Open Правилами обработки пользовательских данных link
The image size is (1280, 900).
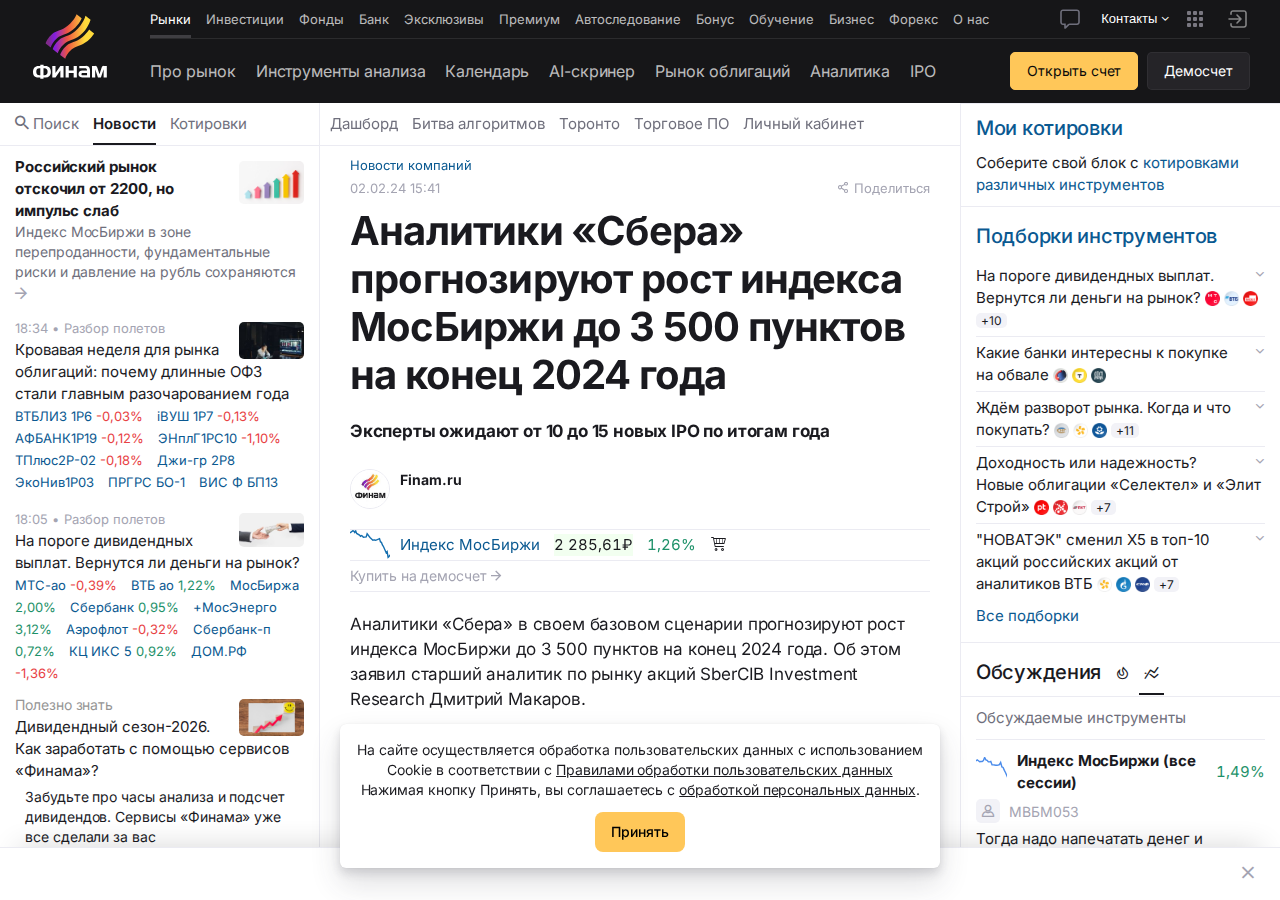(x=724, y=770)
